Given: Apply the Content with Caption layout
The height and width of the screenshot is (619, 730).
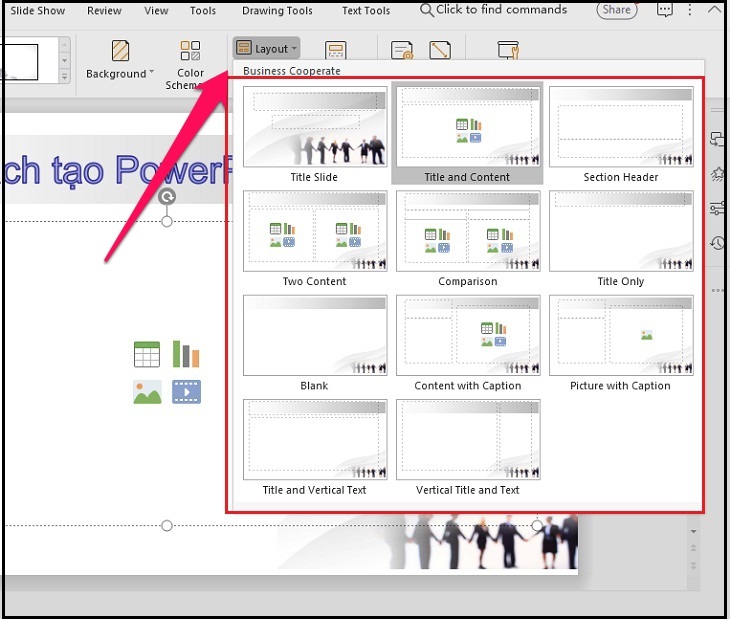Looking at the screenshot, I should [x=468, y=343].
